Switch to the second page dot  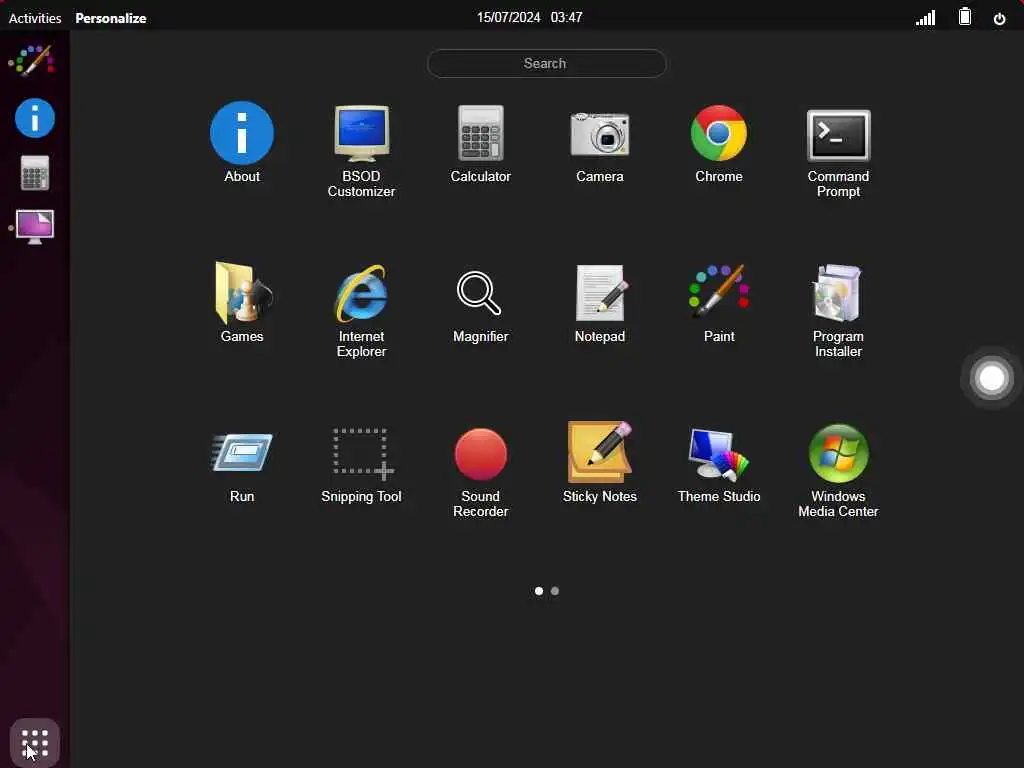tap(554, 591)
